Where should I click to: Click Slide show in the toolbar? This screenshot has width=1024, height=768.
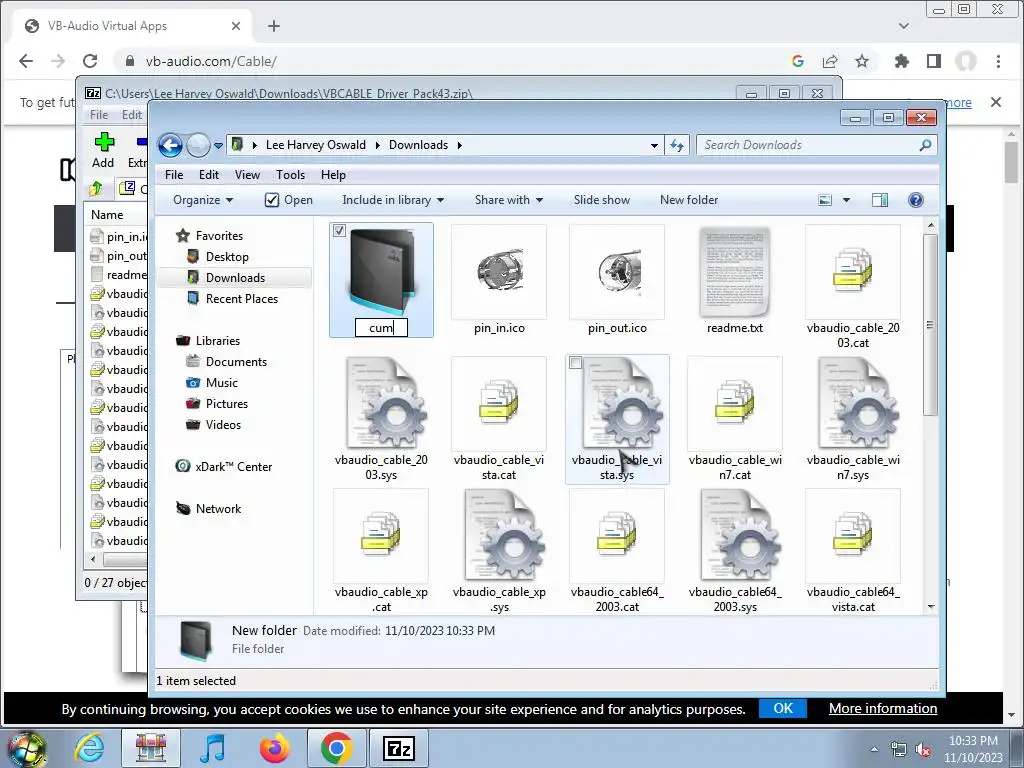pos(601,200)
